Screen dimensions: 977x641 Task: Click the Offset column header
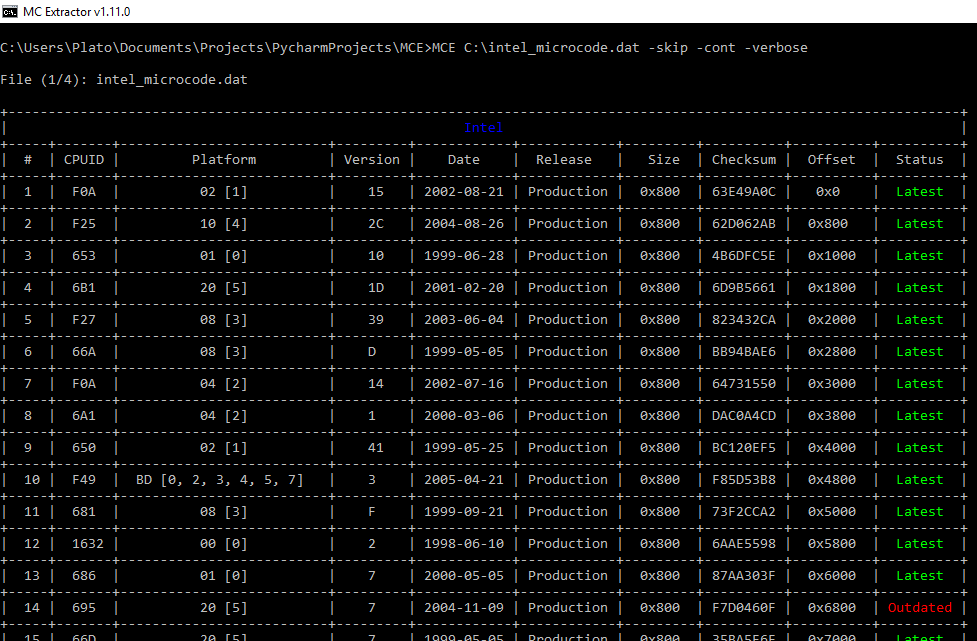point(831,159)
